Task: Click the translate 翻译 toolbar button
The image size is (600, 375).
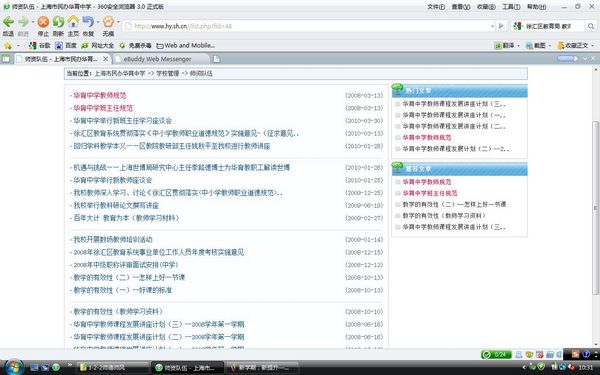Action: [x=504, y=46]
